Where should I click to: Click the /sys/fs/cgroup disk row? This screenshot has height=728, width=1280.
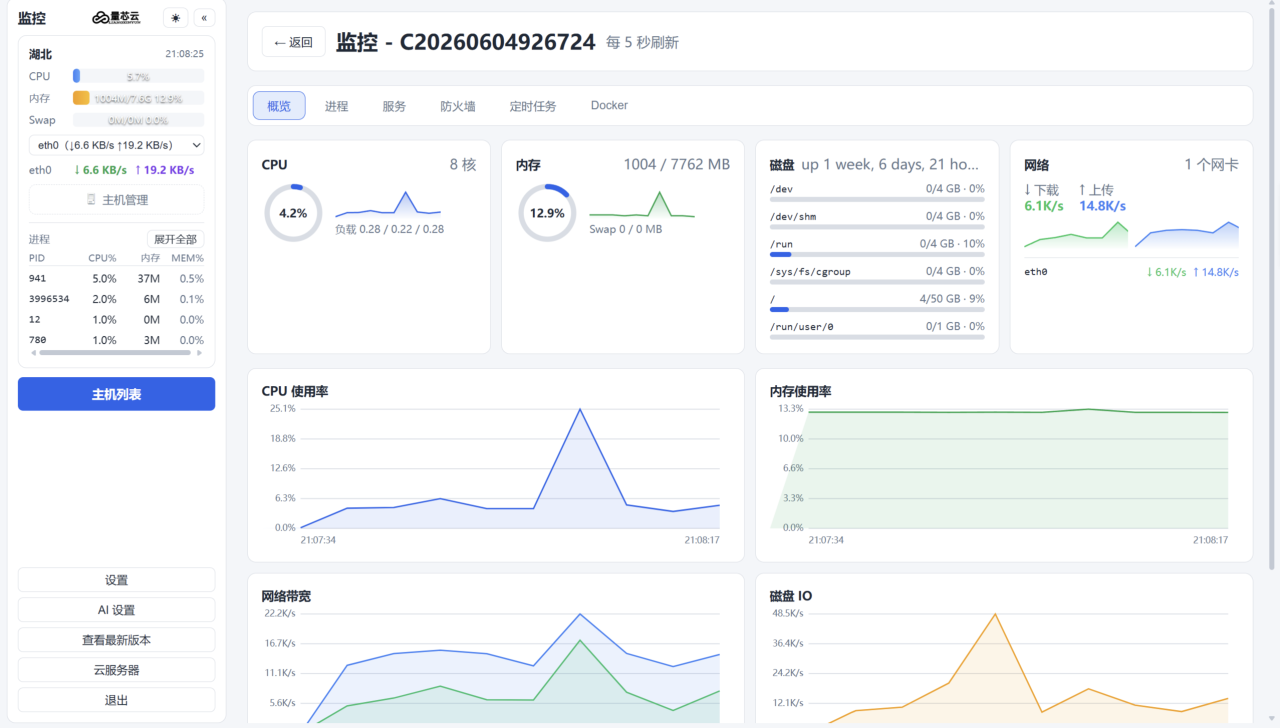click(x=877, y=275)
